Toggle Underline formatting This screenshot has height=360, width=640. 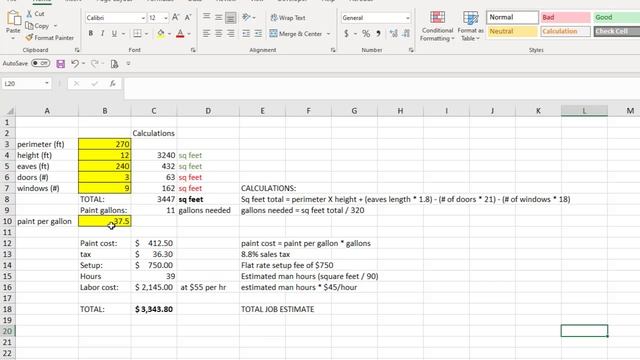114,33
